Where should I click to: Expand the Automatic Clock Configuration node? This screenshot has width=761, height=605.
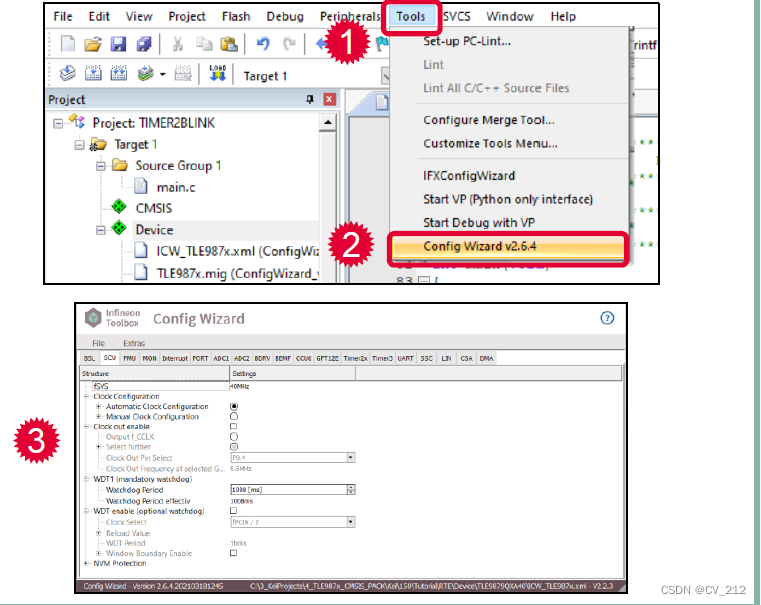tap(99, 407)
